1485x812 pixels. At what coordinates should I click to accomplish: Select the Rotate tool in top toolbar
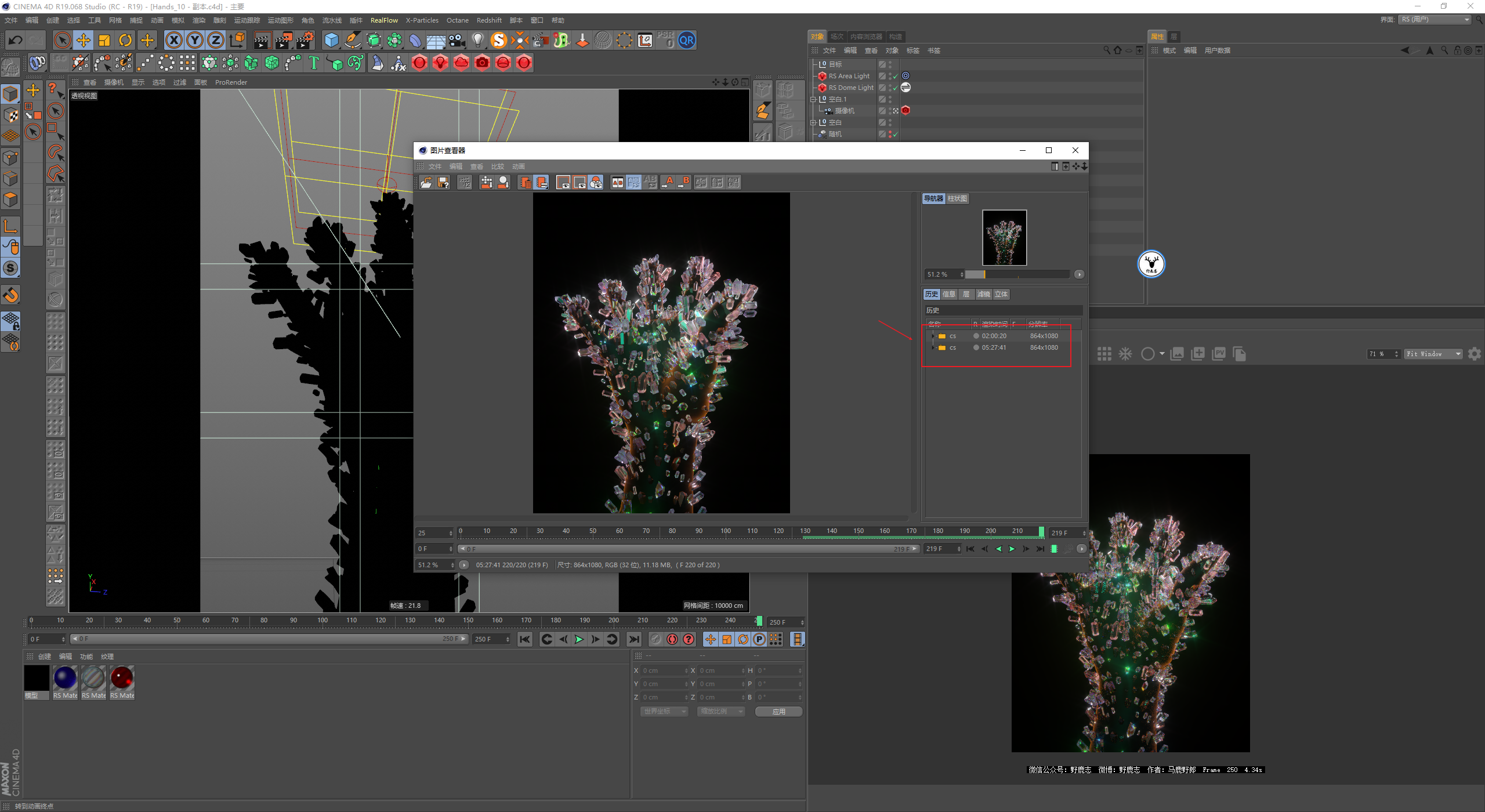click(x=125, y=40)
